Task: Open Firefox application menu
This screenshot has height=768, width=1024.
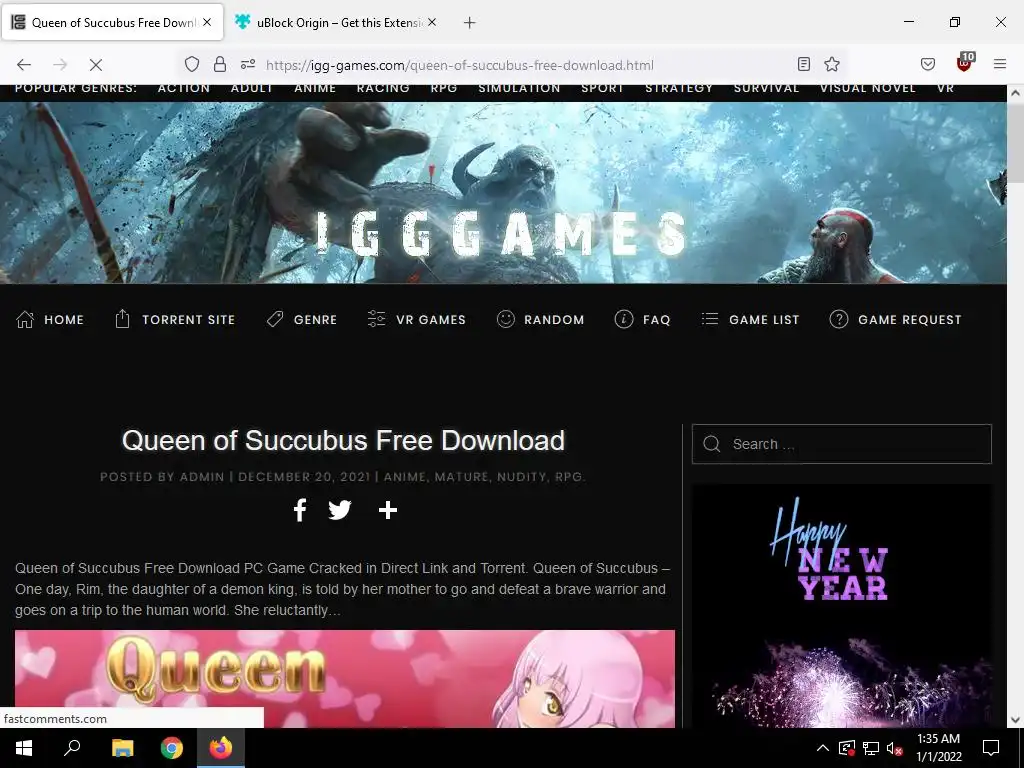Action: [1000, 64]
